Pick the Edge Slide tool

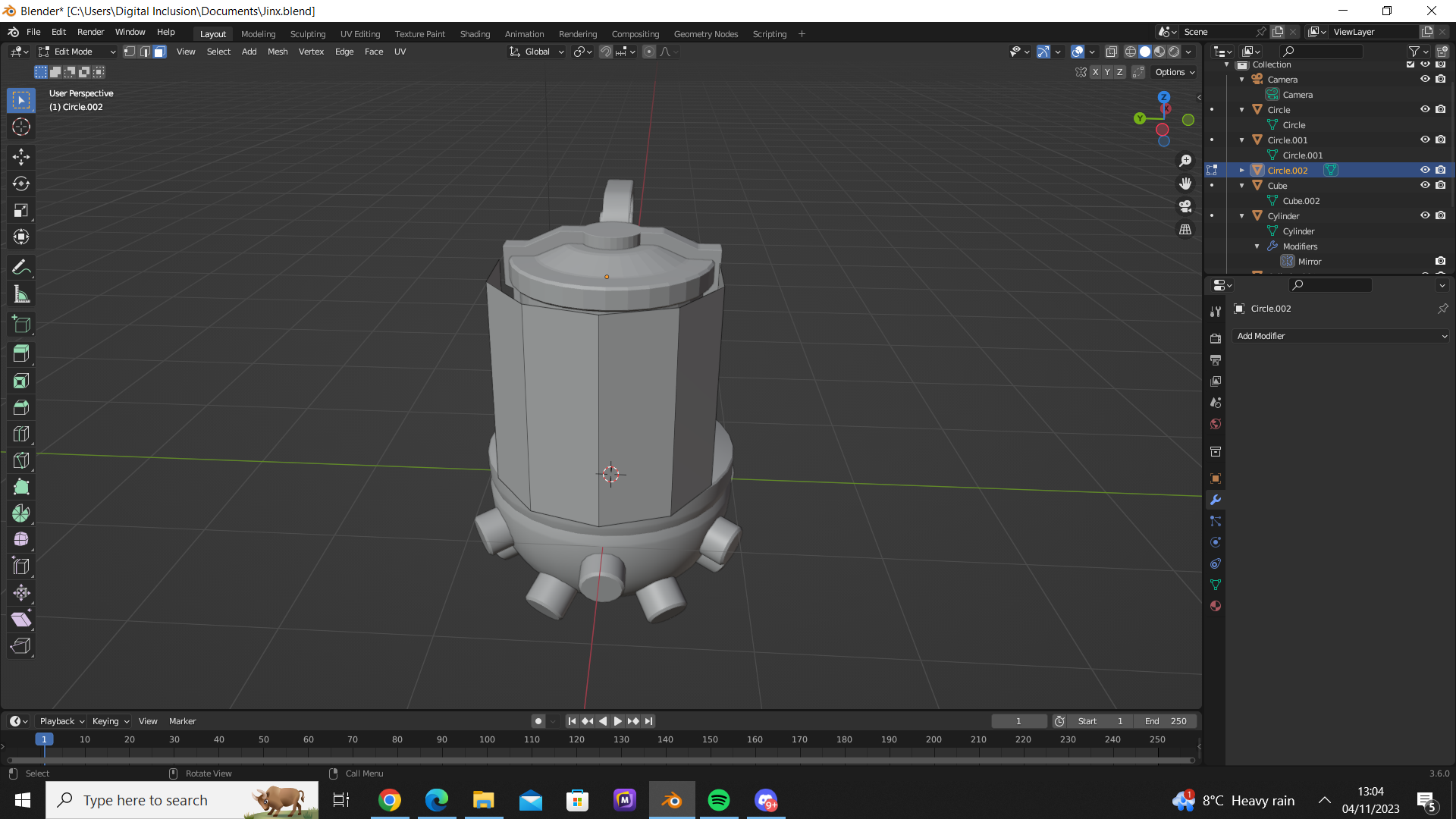pyautogui.click(x=21, y=566)
